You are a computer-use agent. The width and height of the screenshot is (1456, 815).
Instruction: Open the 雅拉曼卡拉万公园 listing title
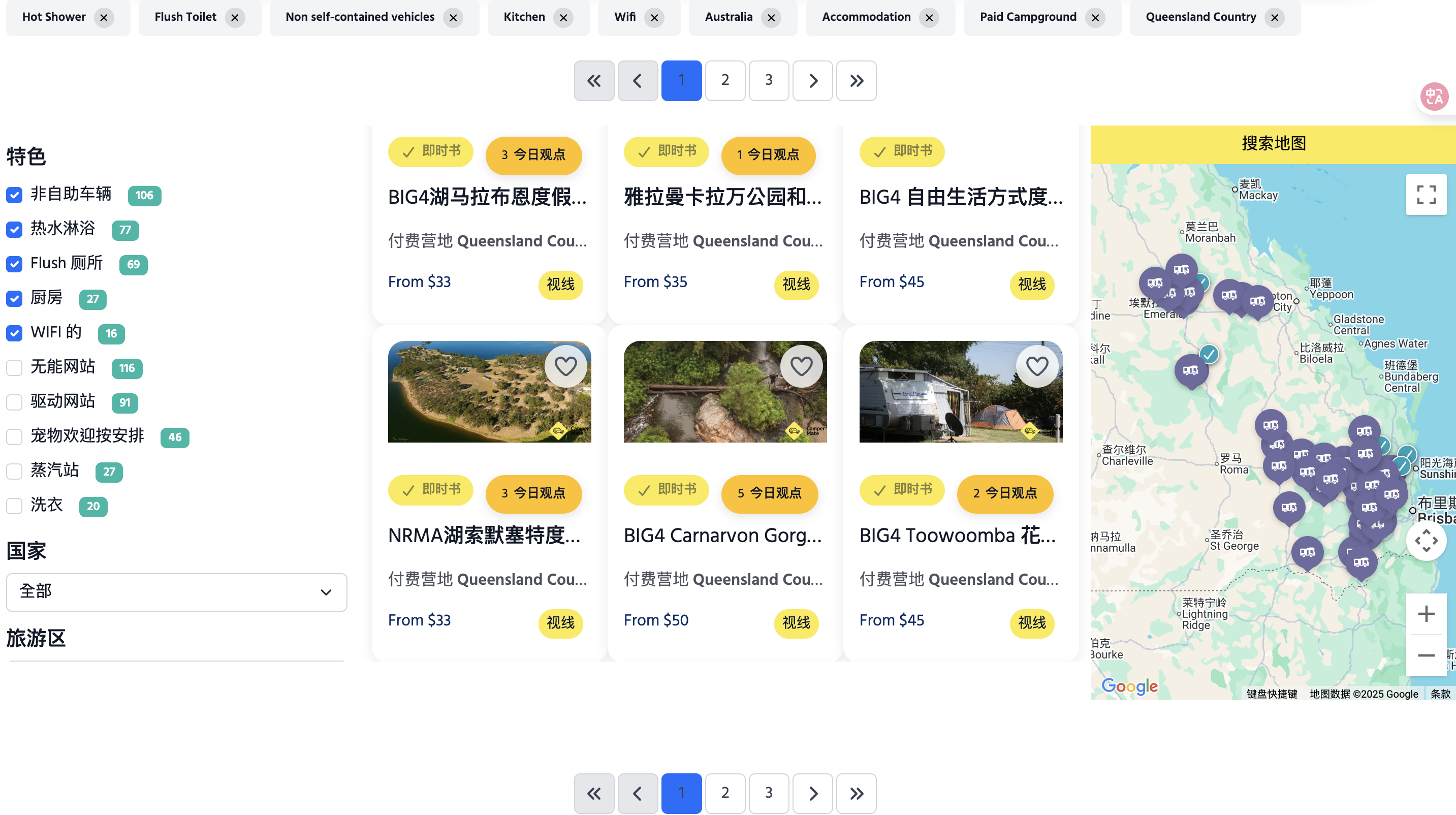pos(723,197)
